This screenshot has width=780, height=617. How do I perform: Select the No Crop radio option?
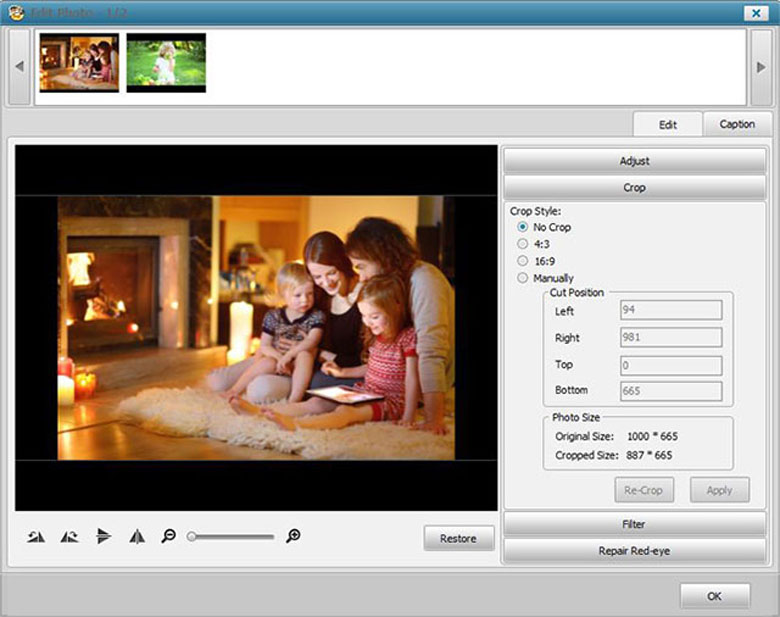click(522, 227)
